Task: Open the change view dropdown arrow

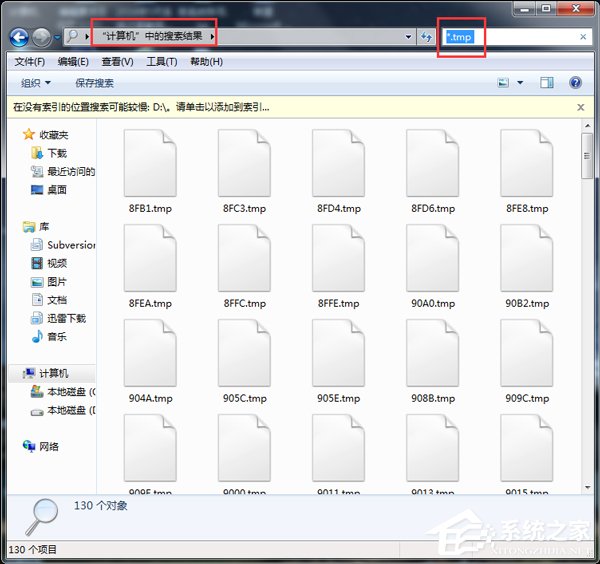Action: pyautogui.click(x=521, y=83)
